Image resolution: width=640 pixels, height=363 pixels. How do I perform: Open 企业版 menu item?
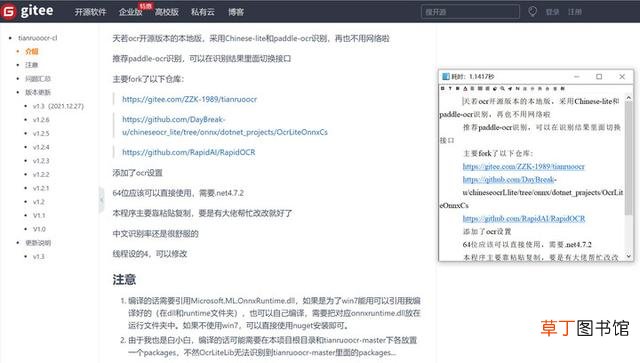[x=130, y=12]
